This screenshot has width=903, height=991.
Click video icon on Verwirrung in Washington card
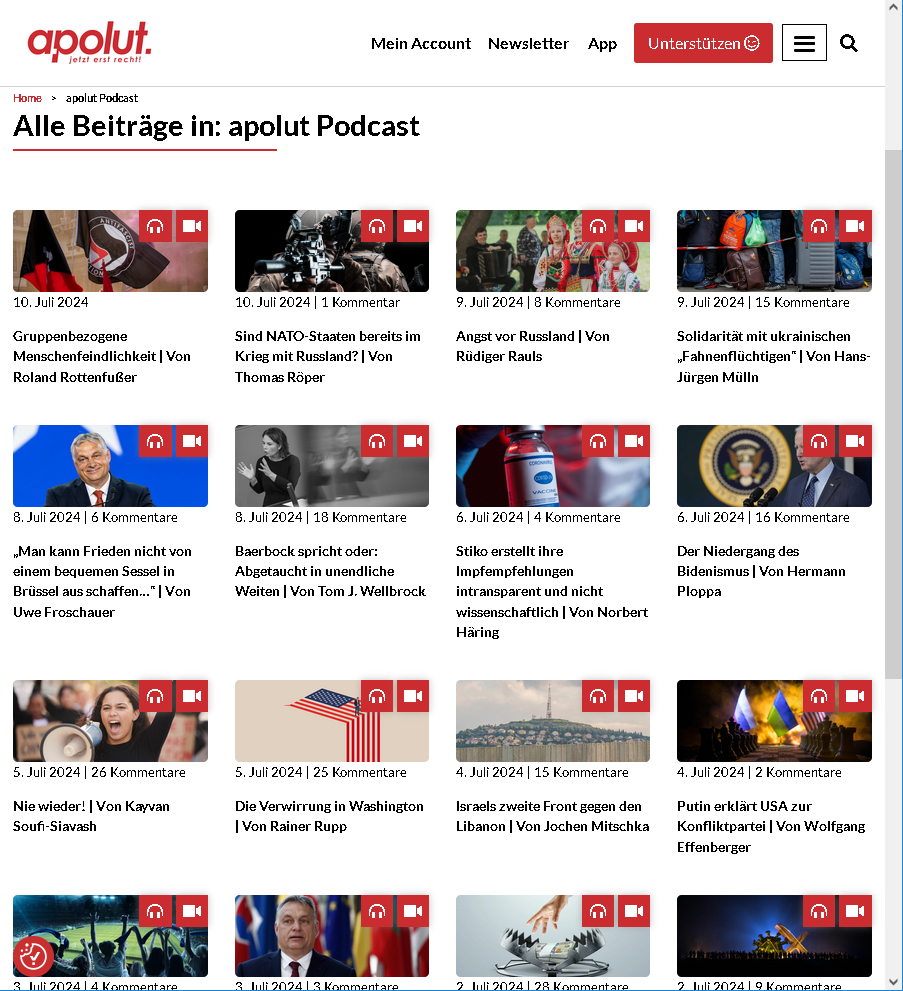(x=413, y=696)
